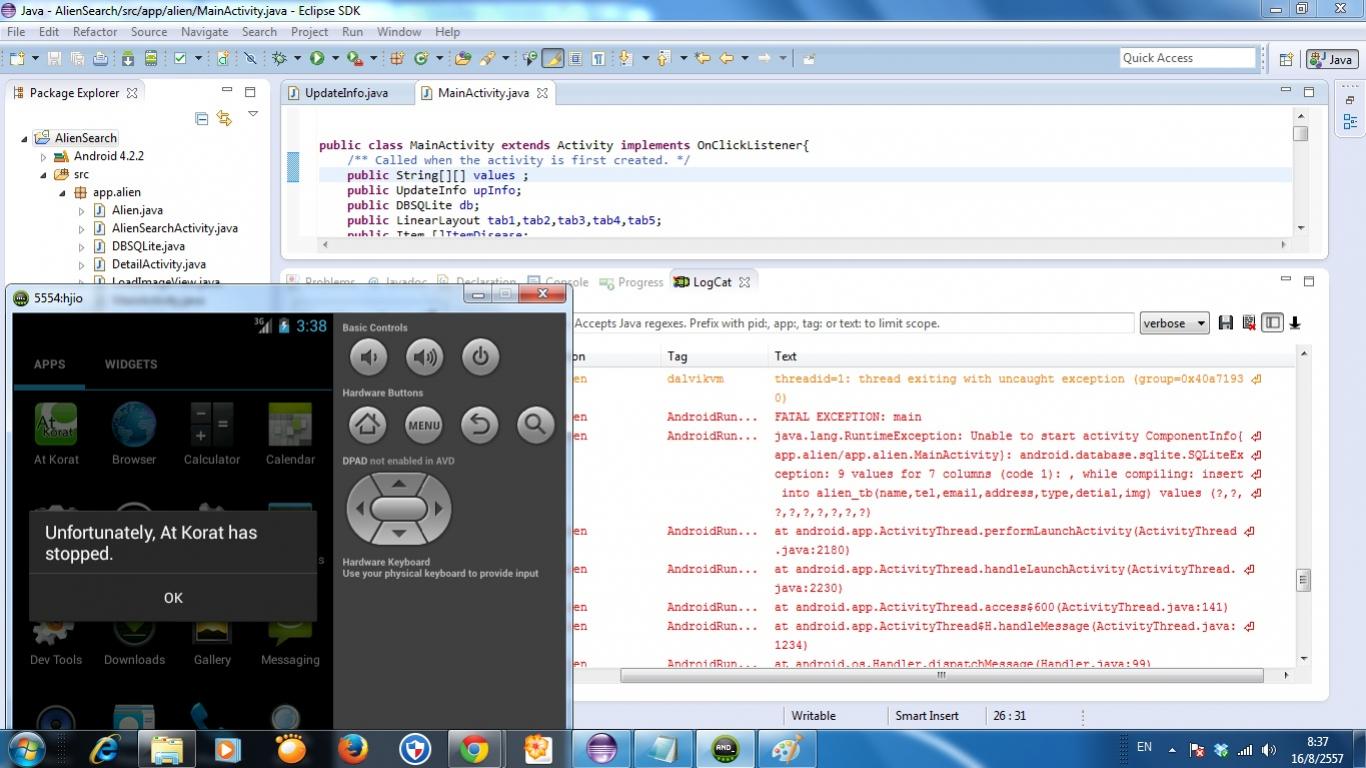
Task: Open Package Explorer View Menu triangle
Action: [x=253, y=114]
